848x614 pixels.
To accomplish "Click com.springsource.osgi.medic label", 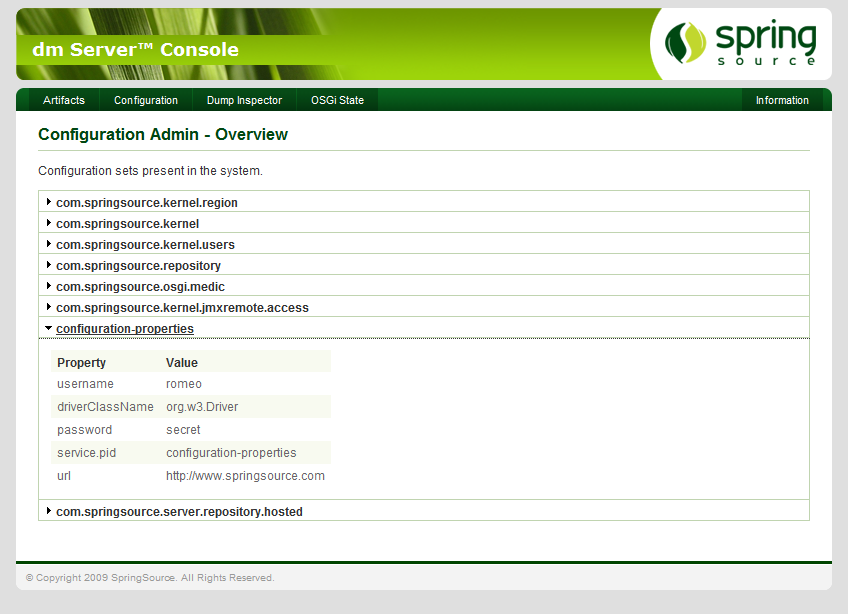I will click(141, 287).
